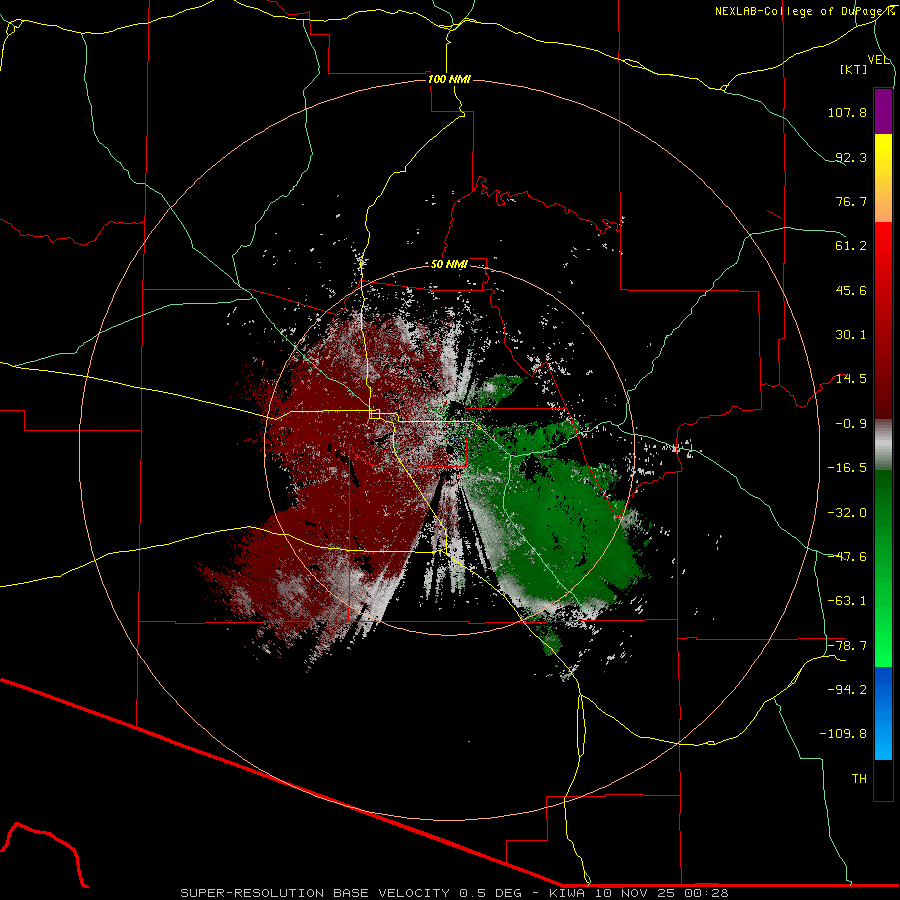
Task: Click the VEL legend title
Action: [x=878, y=60]
